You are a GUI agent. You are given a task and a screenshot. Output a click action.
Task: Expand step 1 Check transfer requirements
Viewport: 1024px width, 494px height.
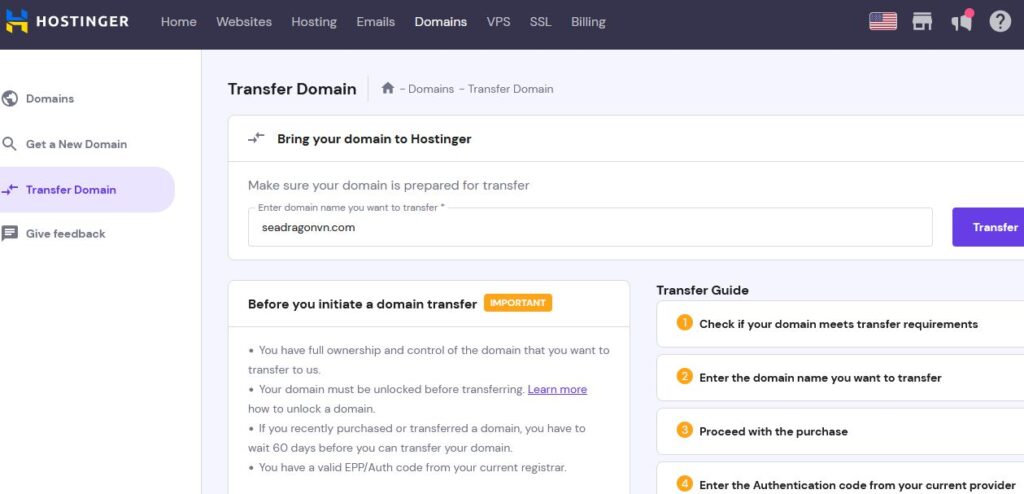coord(838,324)
